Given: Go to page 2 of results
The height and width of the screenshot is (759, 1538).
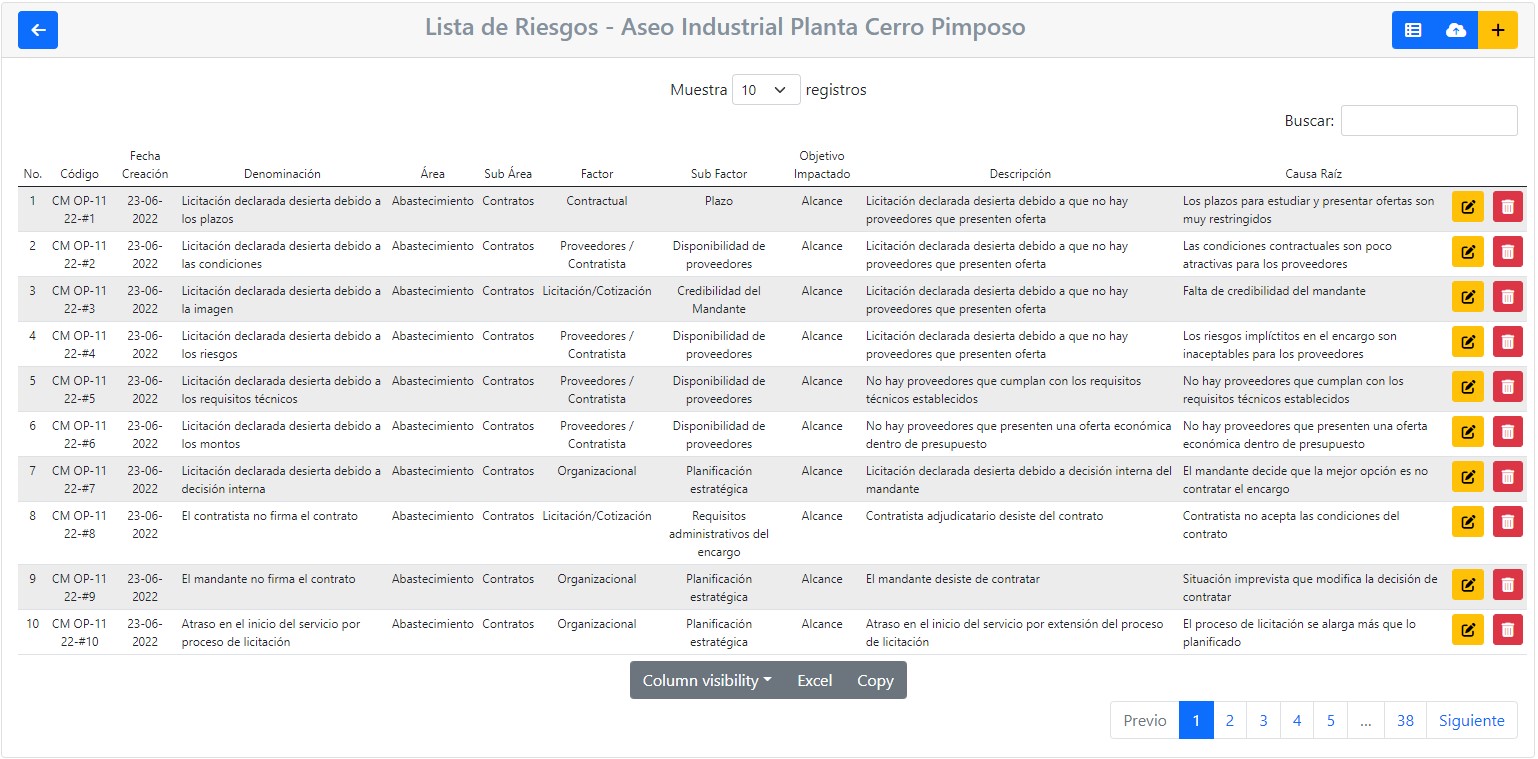Looking at the screenshot, I should tap(1230, 720).
